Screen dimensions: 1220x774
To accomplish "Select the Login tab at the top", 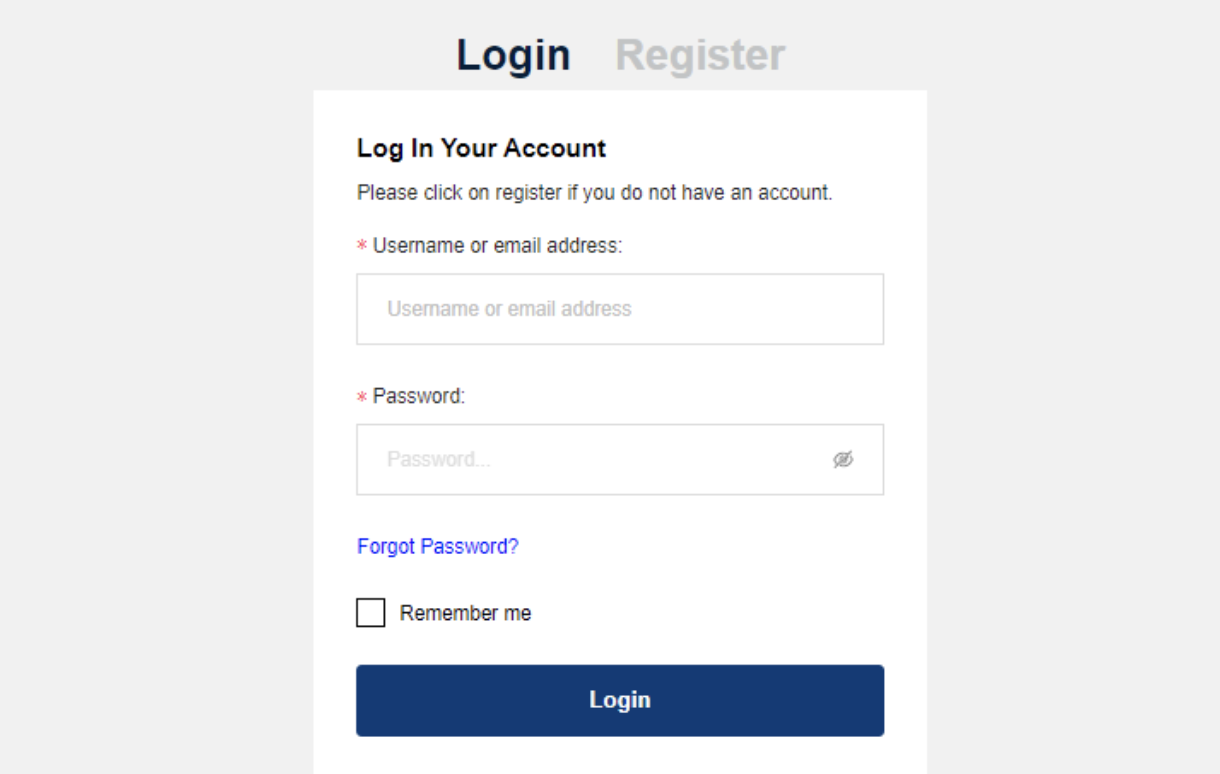I will (513, 55).
